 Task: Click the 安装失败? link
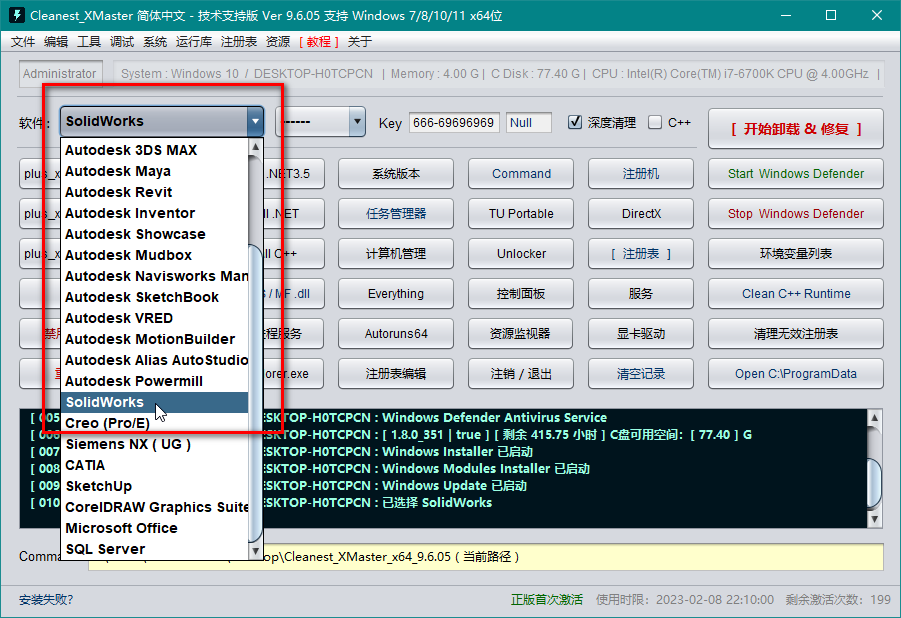tap(46, 600)
